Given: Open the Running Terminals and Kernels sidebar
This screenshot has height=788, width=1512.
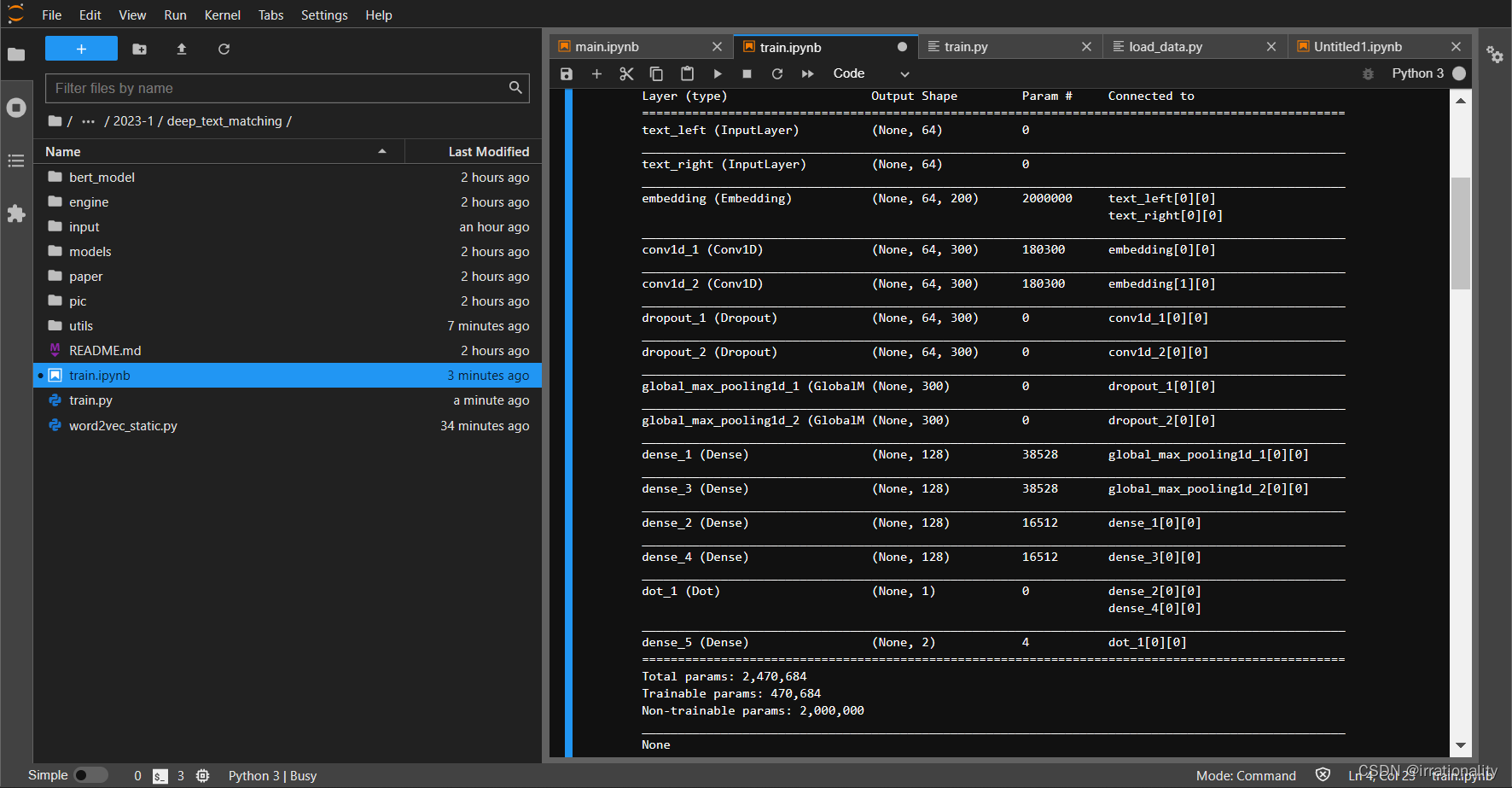Looking at the screenshot, I should [16, 108].
